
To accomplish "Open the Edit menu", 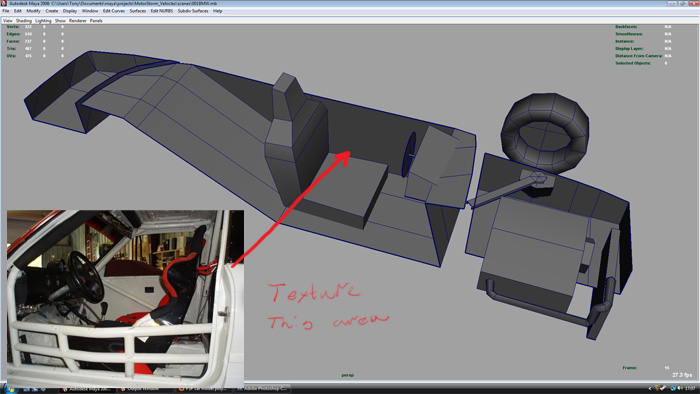I will pos(17,11).
